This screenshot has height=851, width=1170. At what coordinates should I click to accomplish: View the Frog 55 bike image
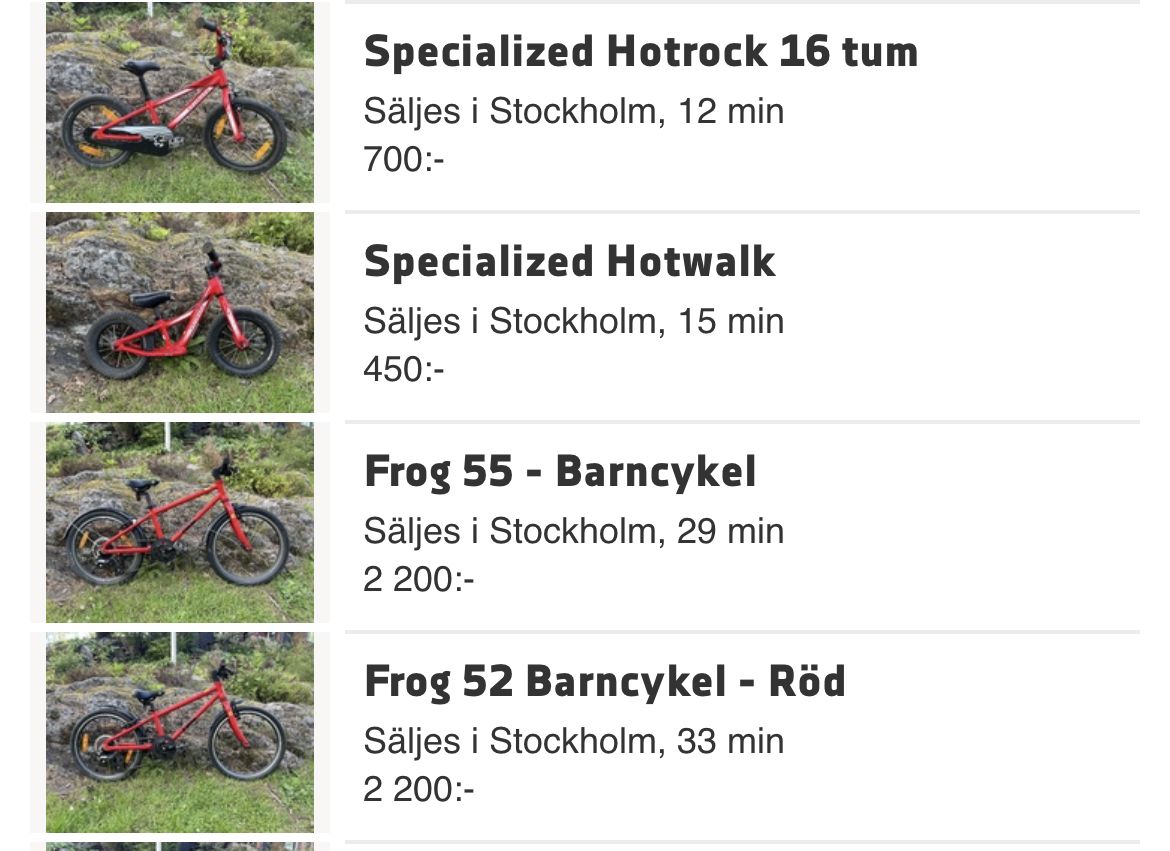click(x=180, y=522)
